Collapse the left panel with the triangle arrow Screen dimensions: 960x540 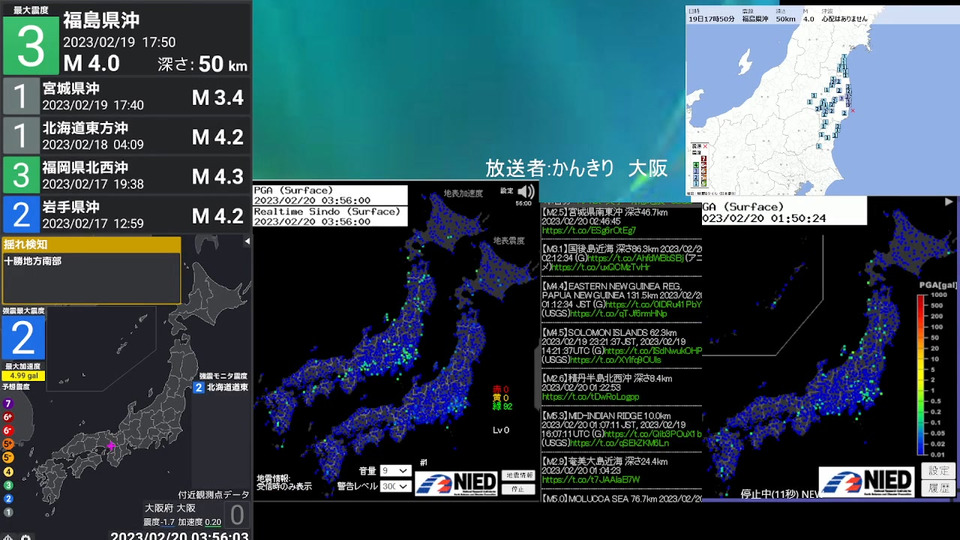coord(247,241)
